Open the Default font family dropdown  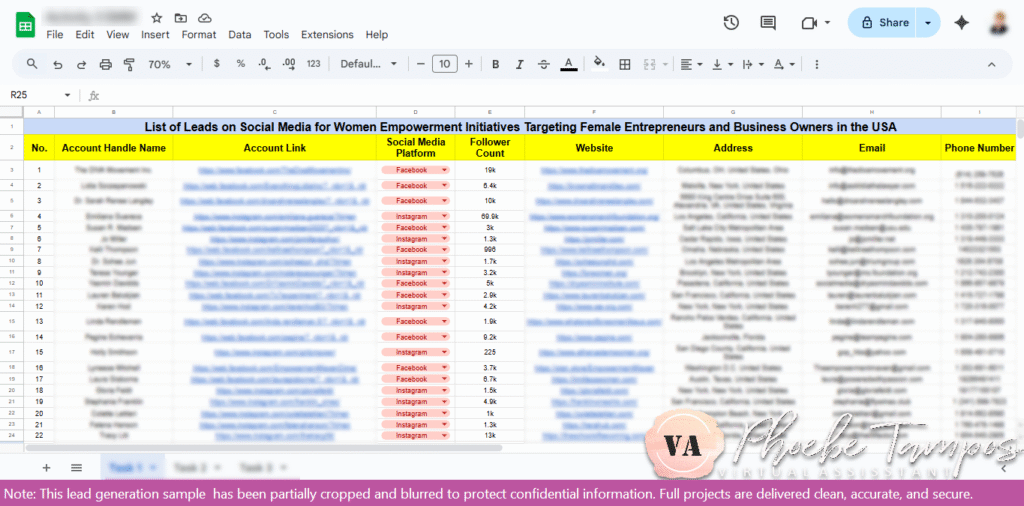(369, 64)
